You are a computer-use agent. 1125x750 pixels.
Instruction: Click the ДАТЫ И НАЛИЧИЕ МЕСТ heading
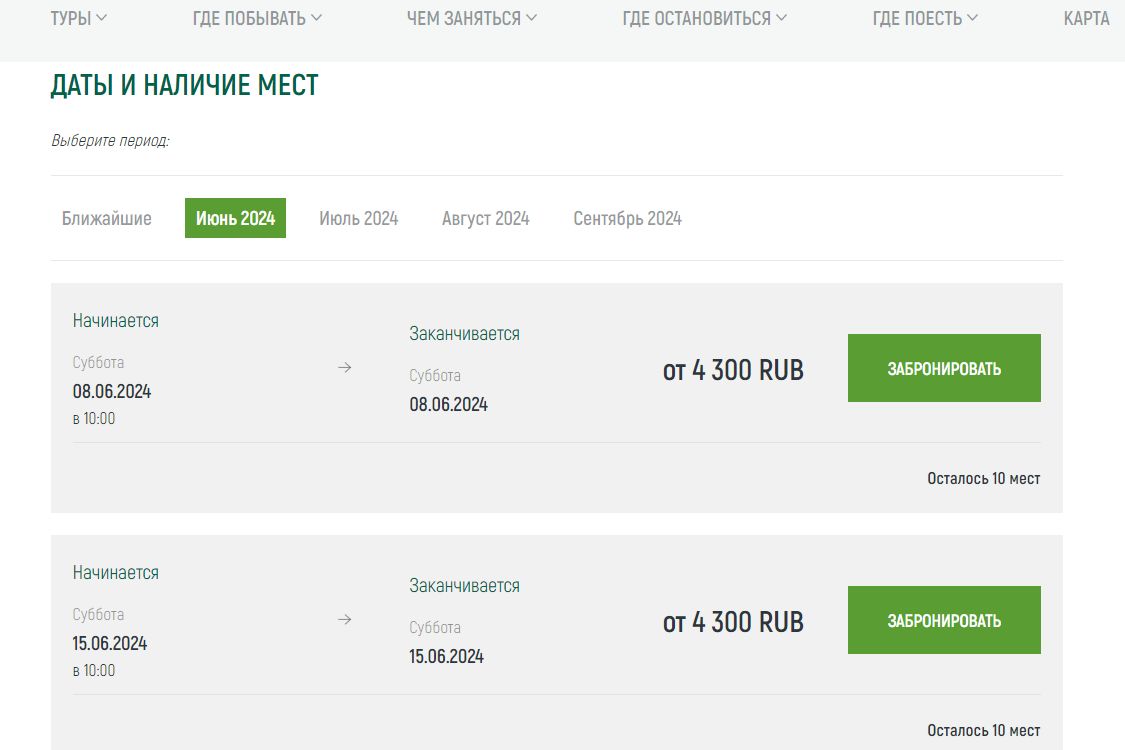pyautogui.click(x=184, y=86)
